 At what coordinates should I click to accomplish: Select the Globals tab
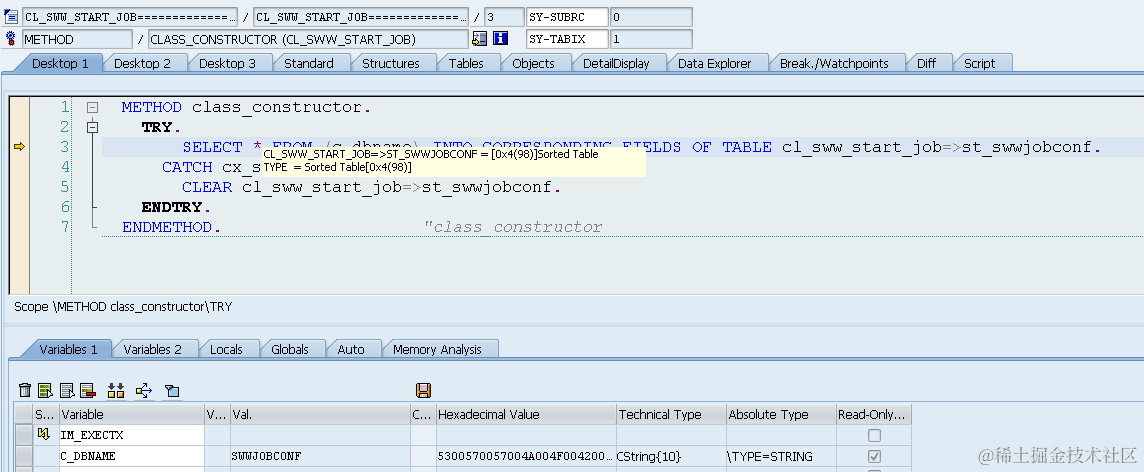290,349
